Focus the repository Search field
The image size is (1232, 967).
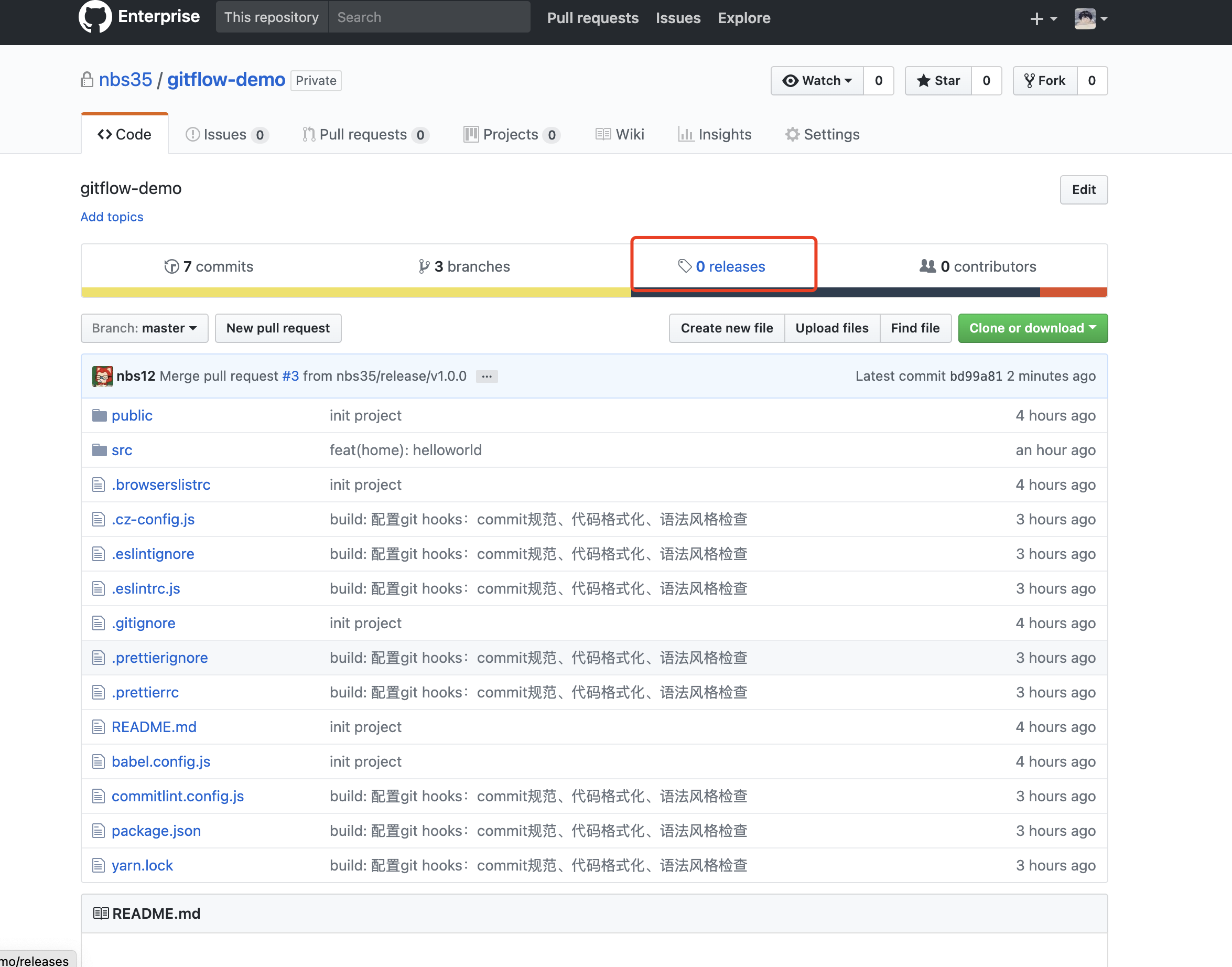[429, 17]
